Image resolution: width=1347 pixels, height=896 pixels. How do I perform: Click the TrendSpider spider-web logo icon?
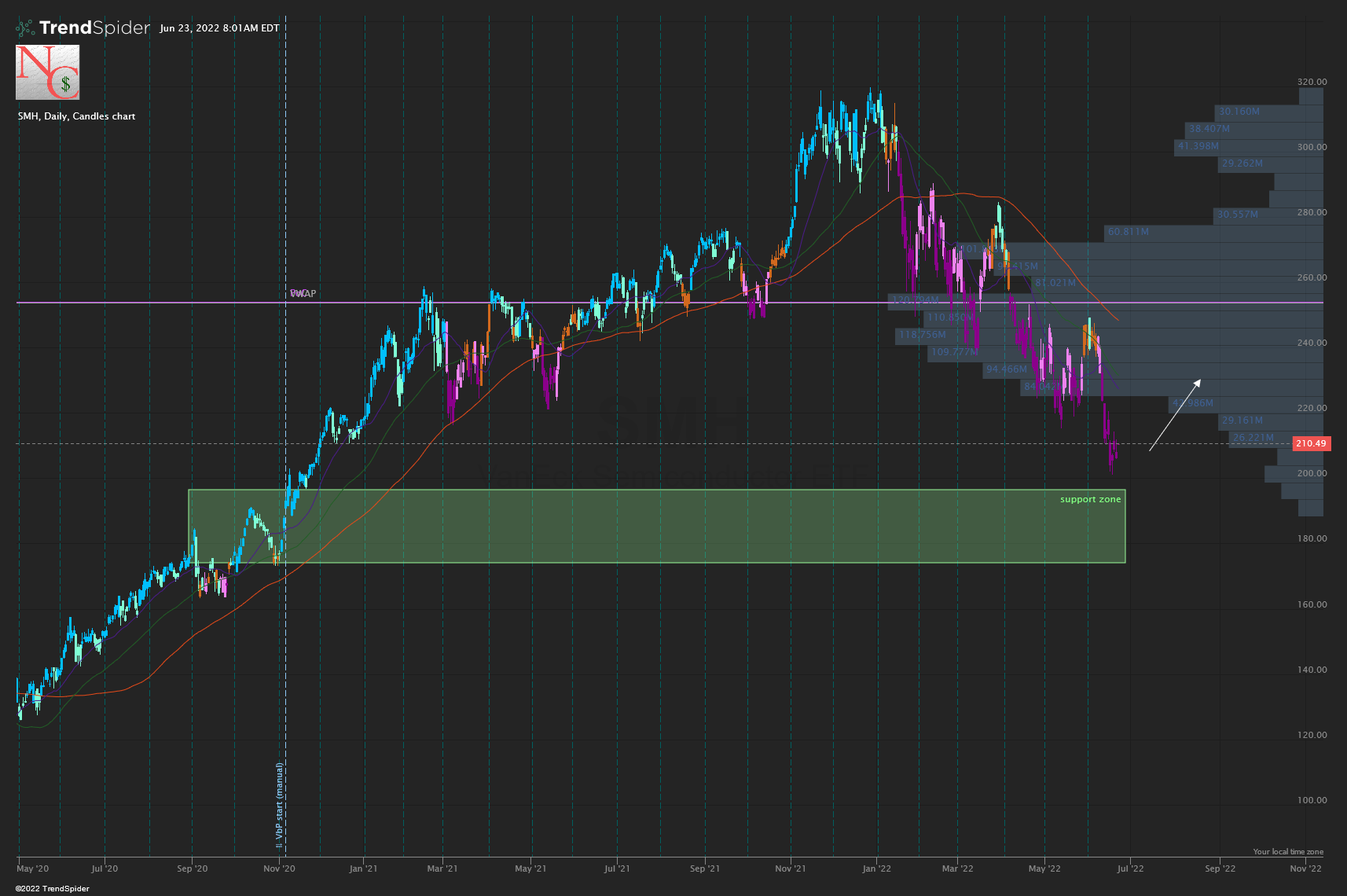pos(25,28)
